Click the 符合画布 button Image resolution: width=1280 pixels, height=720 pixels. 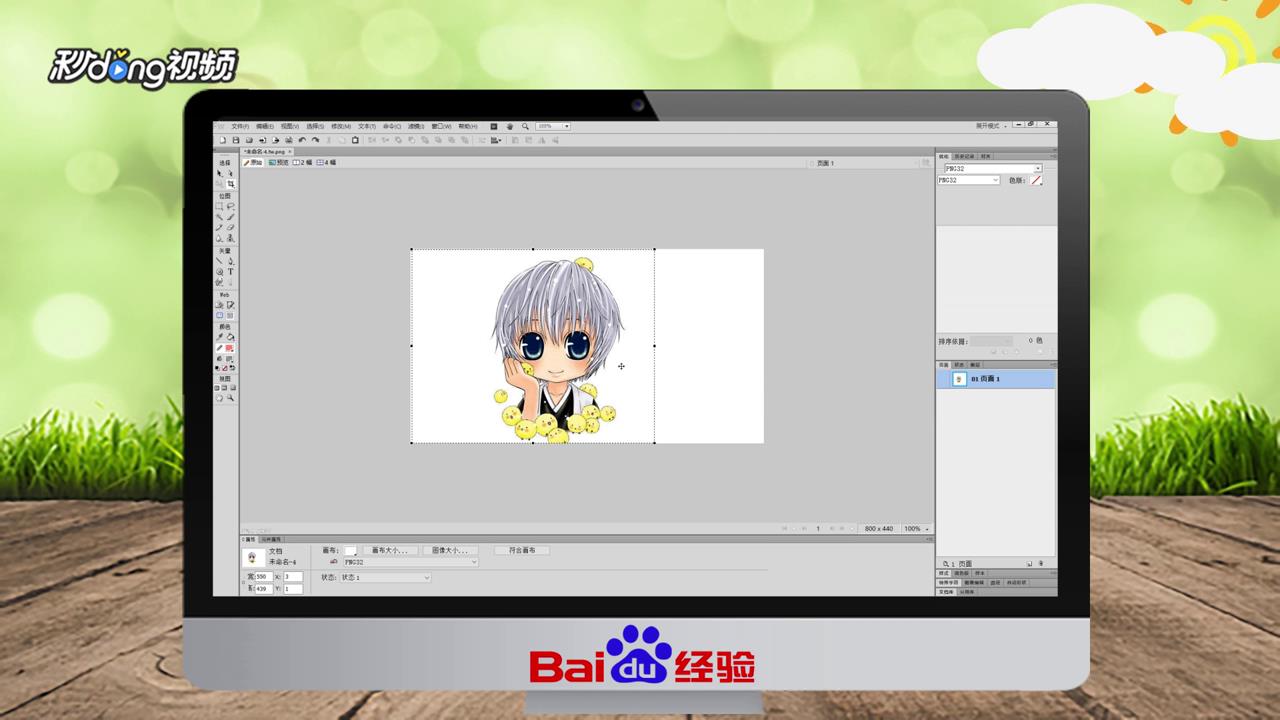pos(522,551)
